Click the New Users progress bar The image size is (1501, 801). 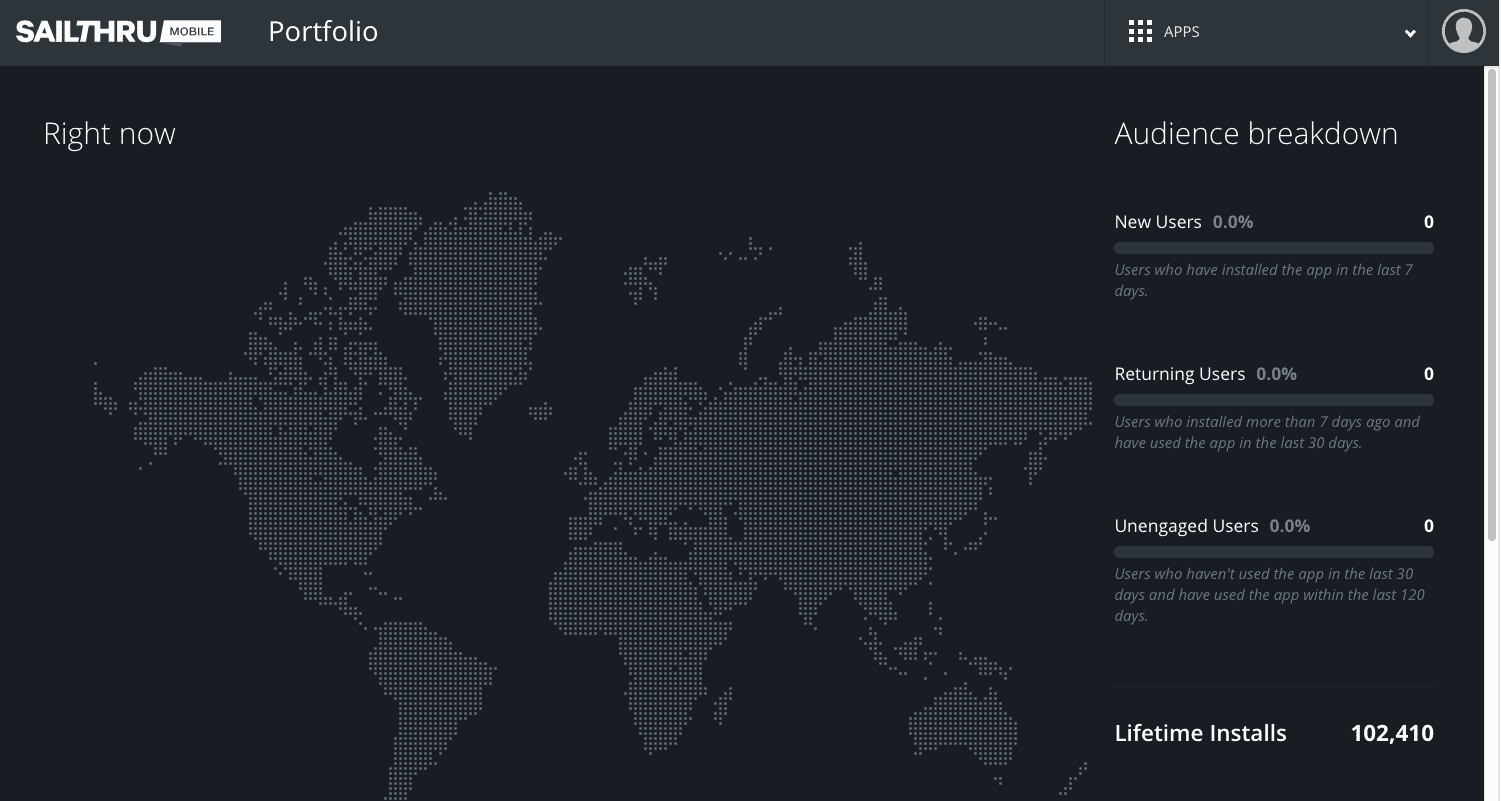pyautogui.click(x=1273, y=248)
